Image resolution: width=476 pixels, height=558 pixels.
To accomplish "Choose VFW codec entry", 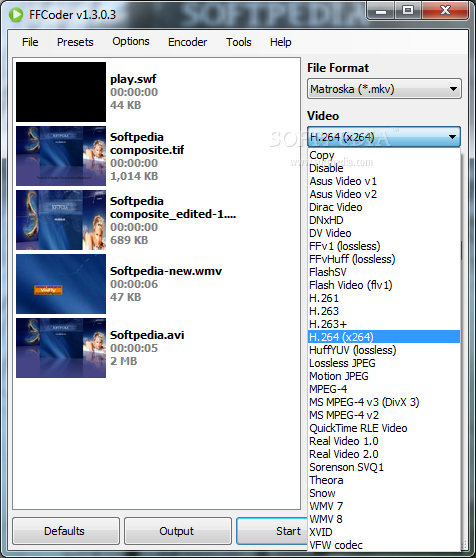I will point(384,545).
